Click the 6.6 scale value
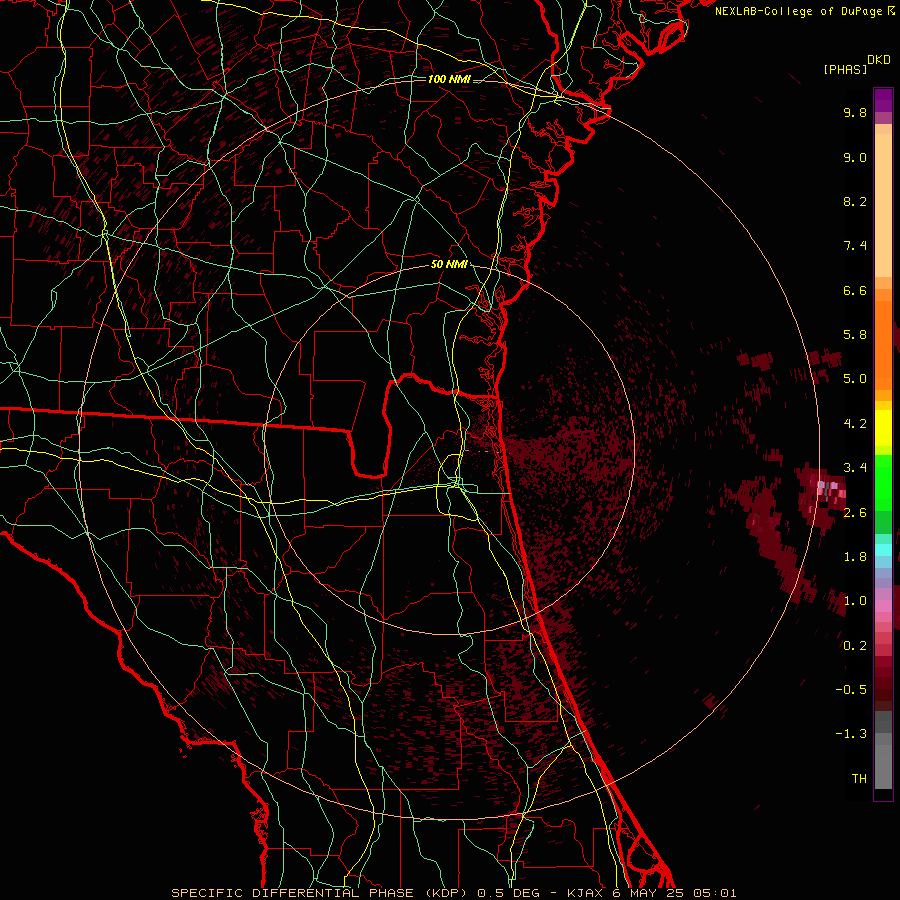 coord(855,290)
